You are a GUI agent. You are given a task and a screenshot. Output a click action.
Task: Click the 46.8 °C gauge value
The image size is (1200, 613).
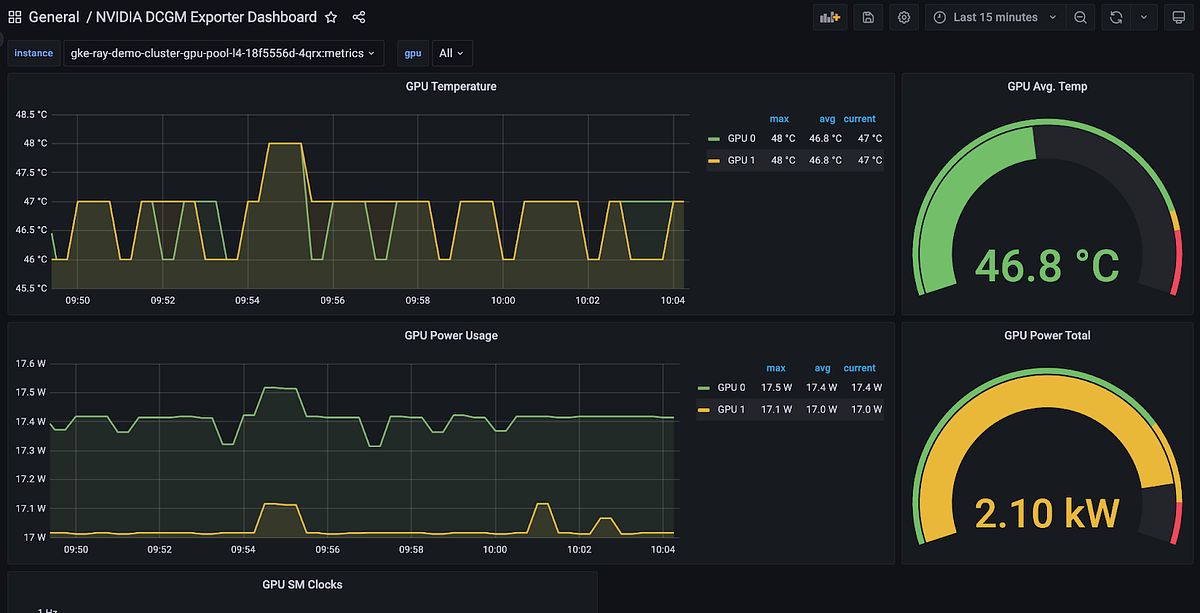(1047, 266)
